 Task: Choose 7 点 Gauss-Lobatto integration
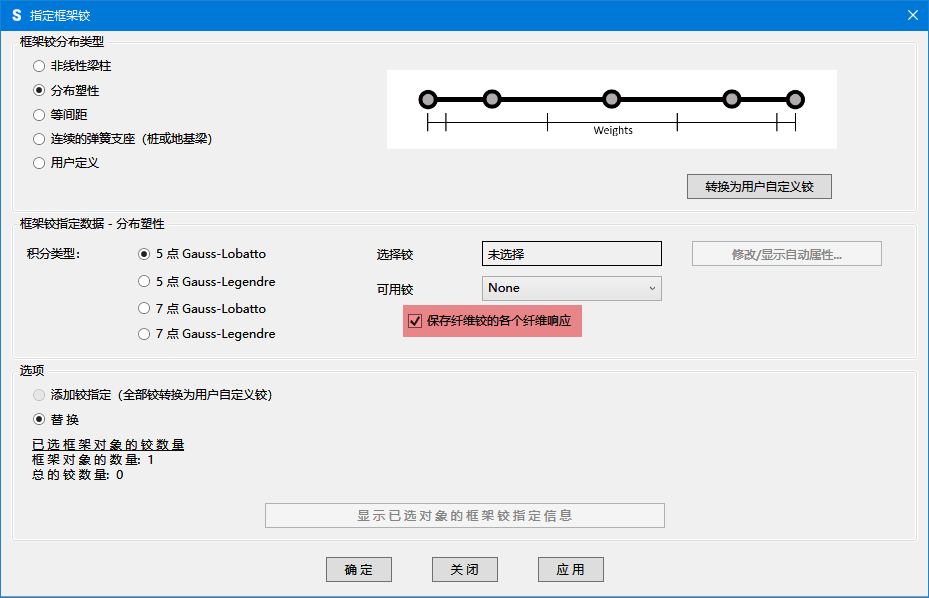(144, 308)
